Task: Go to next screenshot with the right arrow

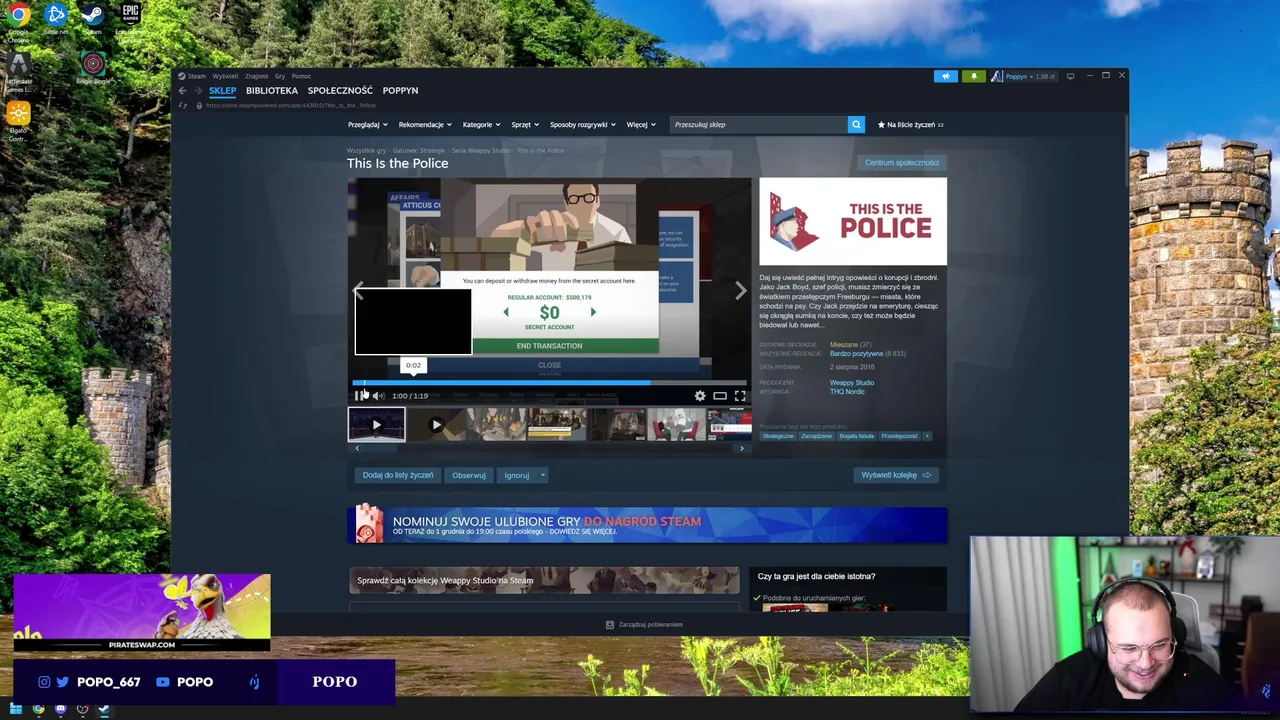Action: tap(740, 291)
